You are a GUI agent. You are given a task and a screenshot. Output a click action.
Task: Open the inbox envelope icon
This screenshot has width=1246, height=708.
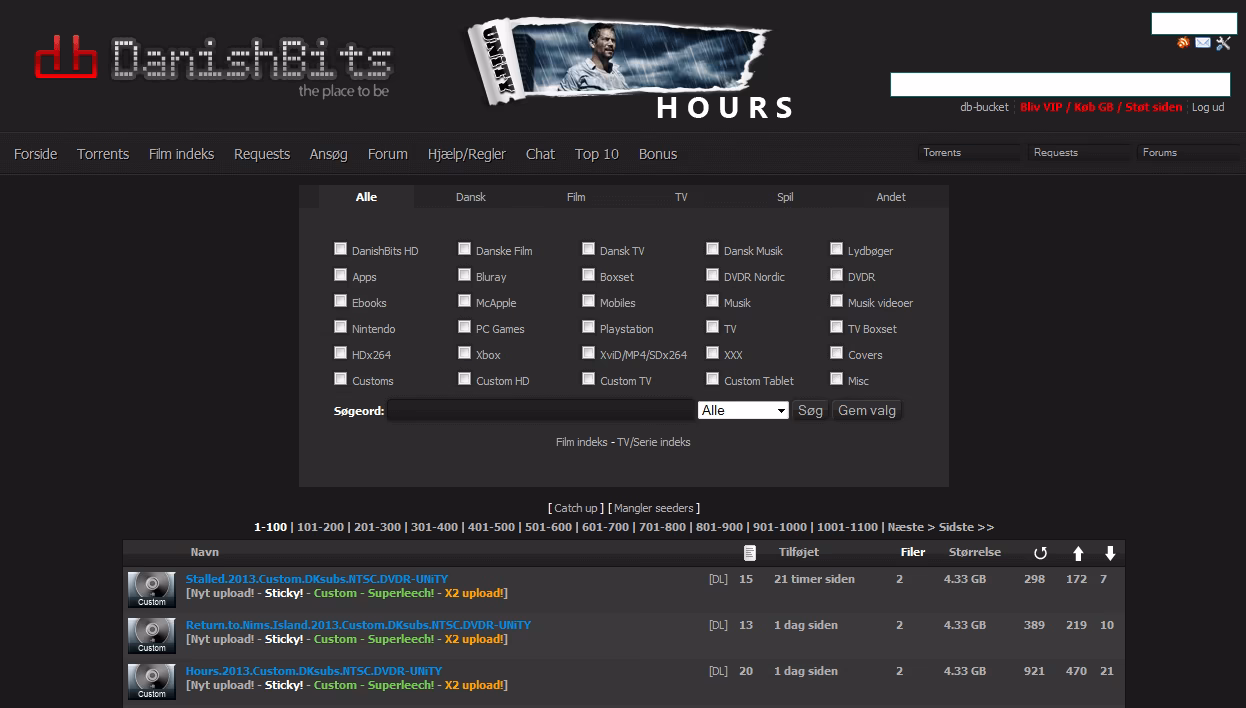tap(1203, 43)
